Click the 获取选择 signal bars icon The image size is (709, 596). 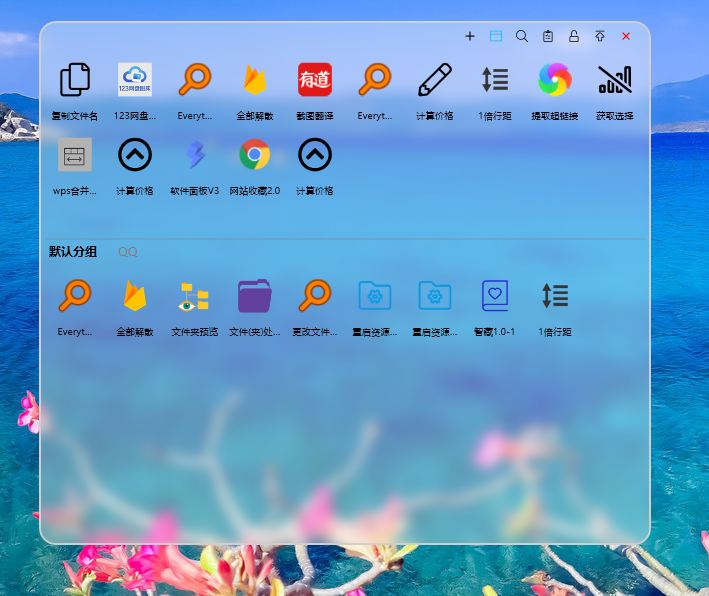pos(614,80)
